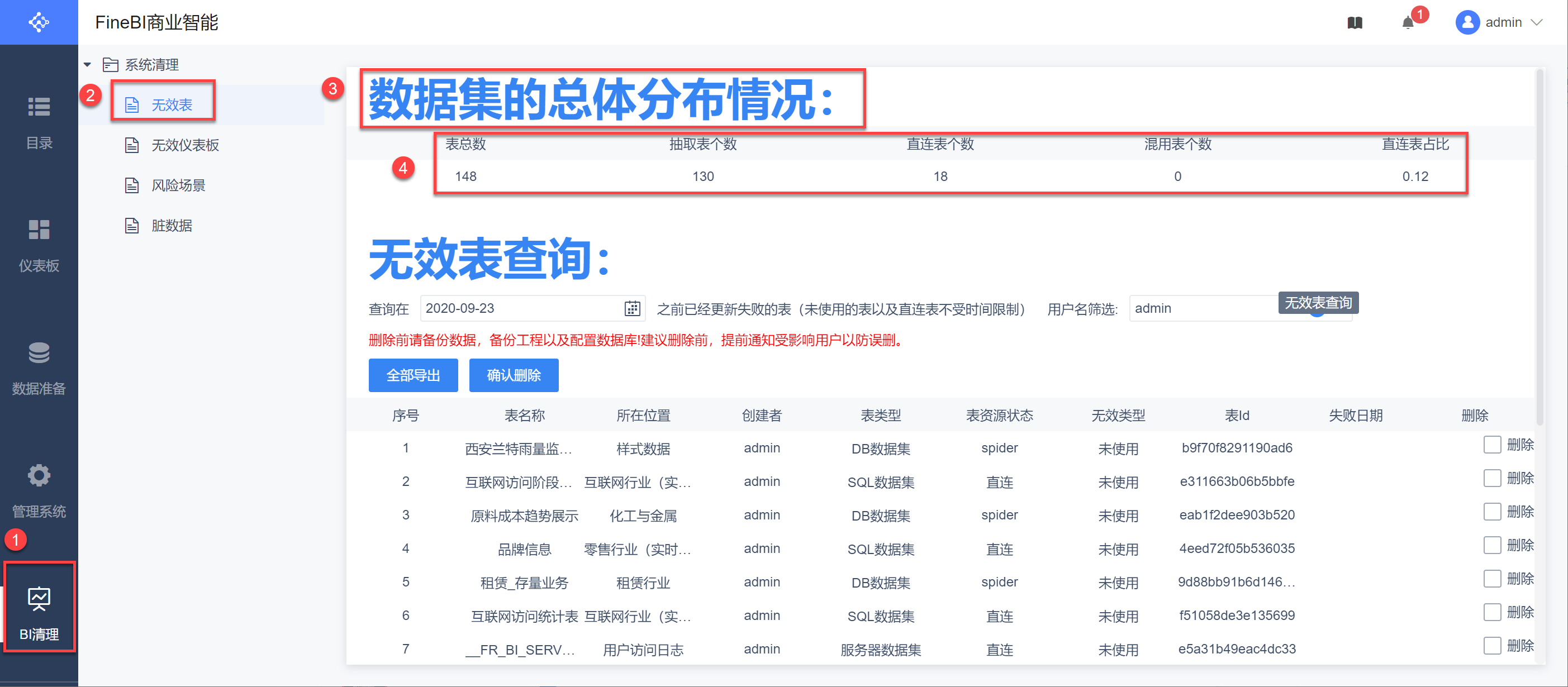Check delete box for row 7

click(1491, 646)
